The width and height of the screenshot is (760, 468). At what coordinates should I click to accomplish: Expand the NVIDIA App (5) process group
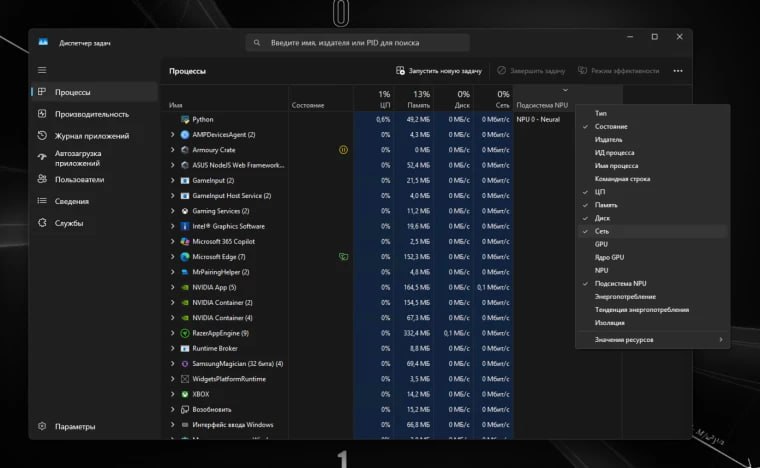pyautogui.click(x=173, y=287)
